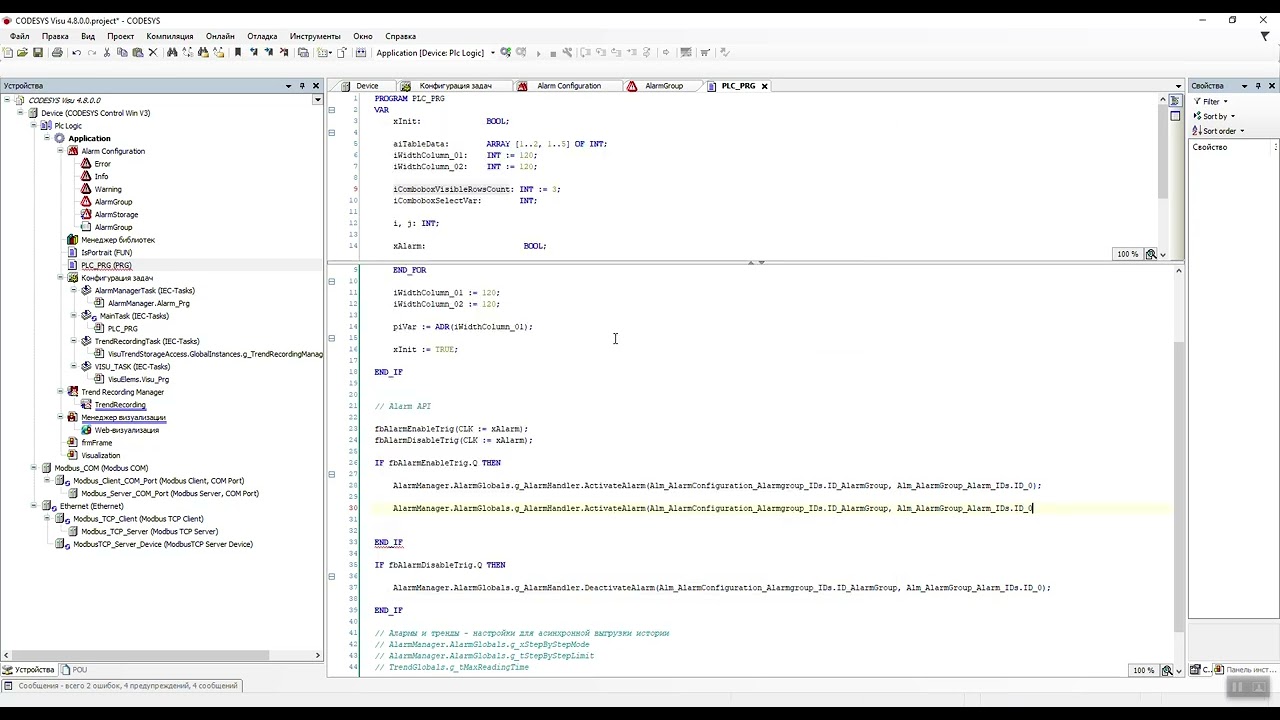This screenshot has height=720, width=1280.
Task: Switch declaration editor to tabular view icon
Action: 1175,116
